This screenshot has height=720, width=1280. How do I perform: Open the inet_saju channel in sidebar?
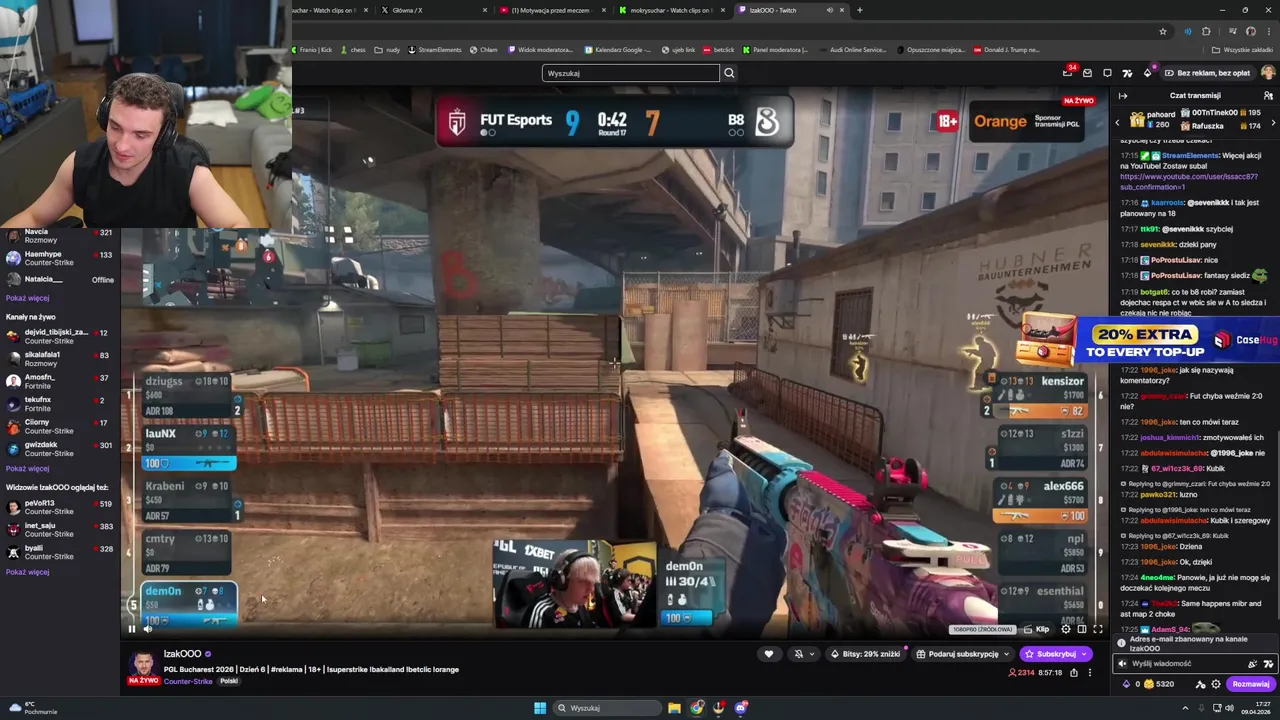[60, 530]
